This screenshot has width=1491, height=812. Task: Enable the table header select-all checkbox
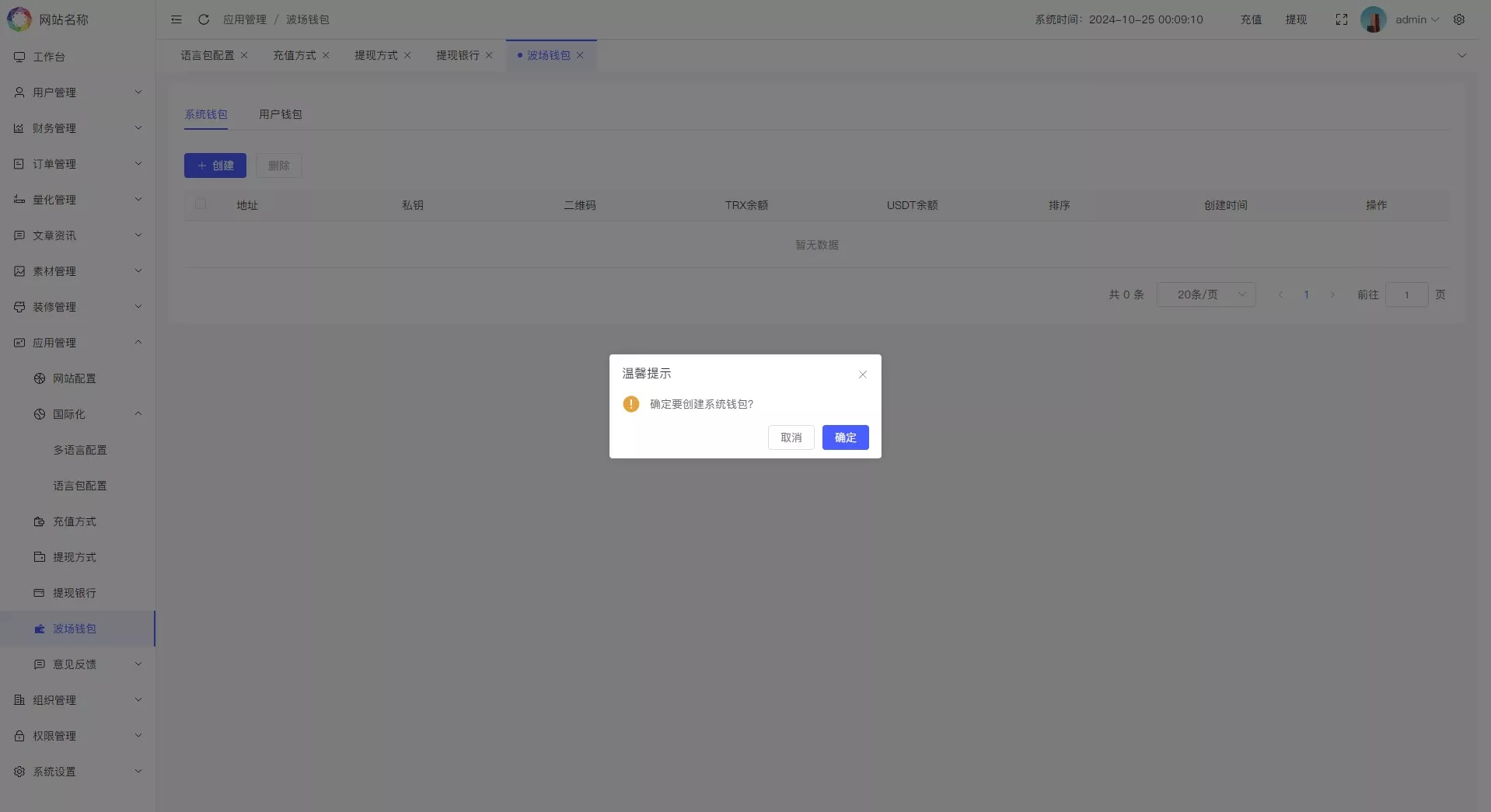tap(201, 204)
